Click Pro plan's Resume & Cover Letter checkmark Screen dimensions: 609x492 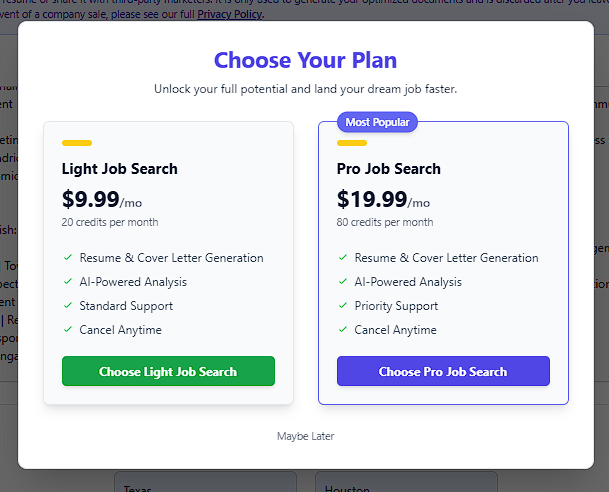coord(342,258)
